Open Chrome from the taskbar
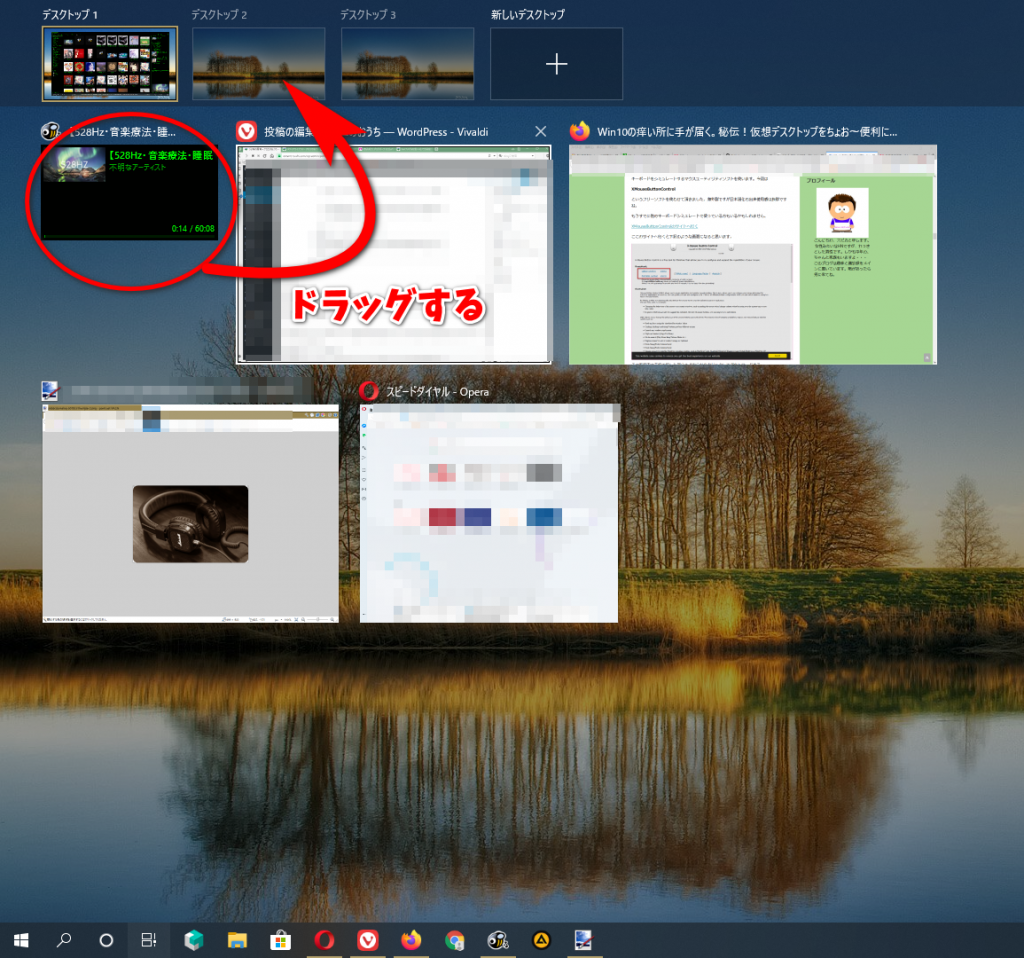The height and width of the screenshot is (958, 1024). coord(455,939)
